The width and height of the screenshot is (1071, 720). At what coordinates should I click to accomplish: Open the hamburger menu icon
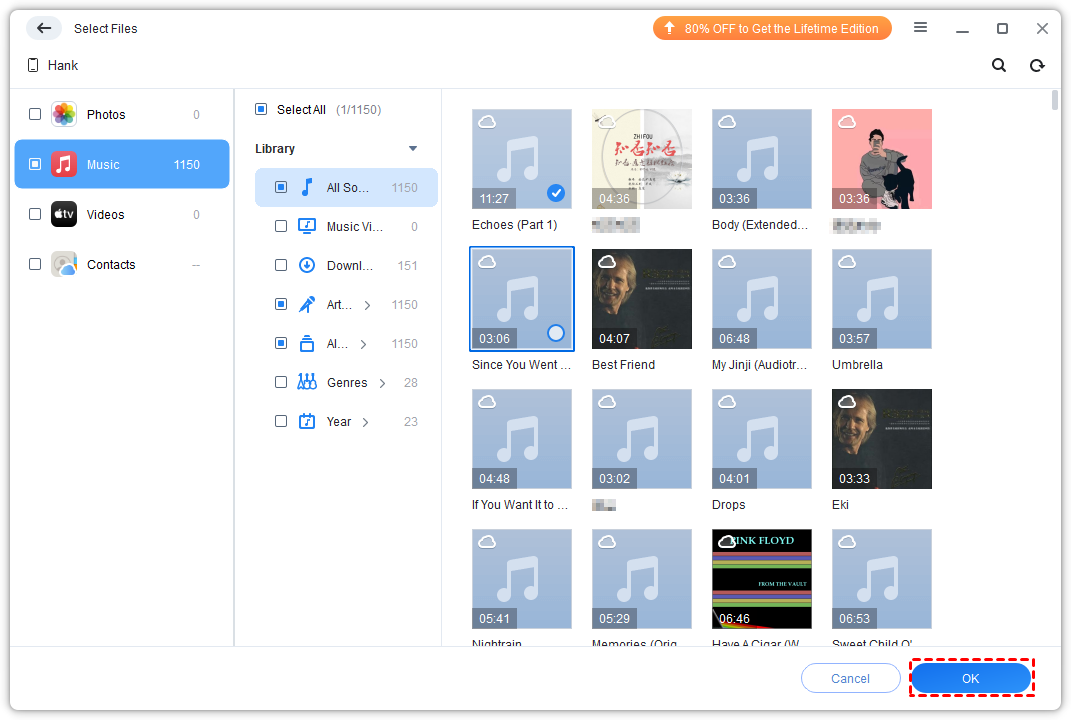click(x=920, y=28)
